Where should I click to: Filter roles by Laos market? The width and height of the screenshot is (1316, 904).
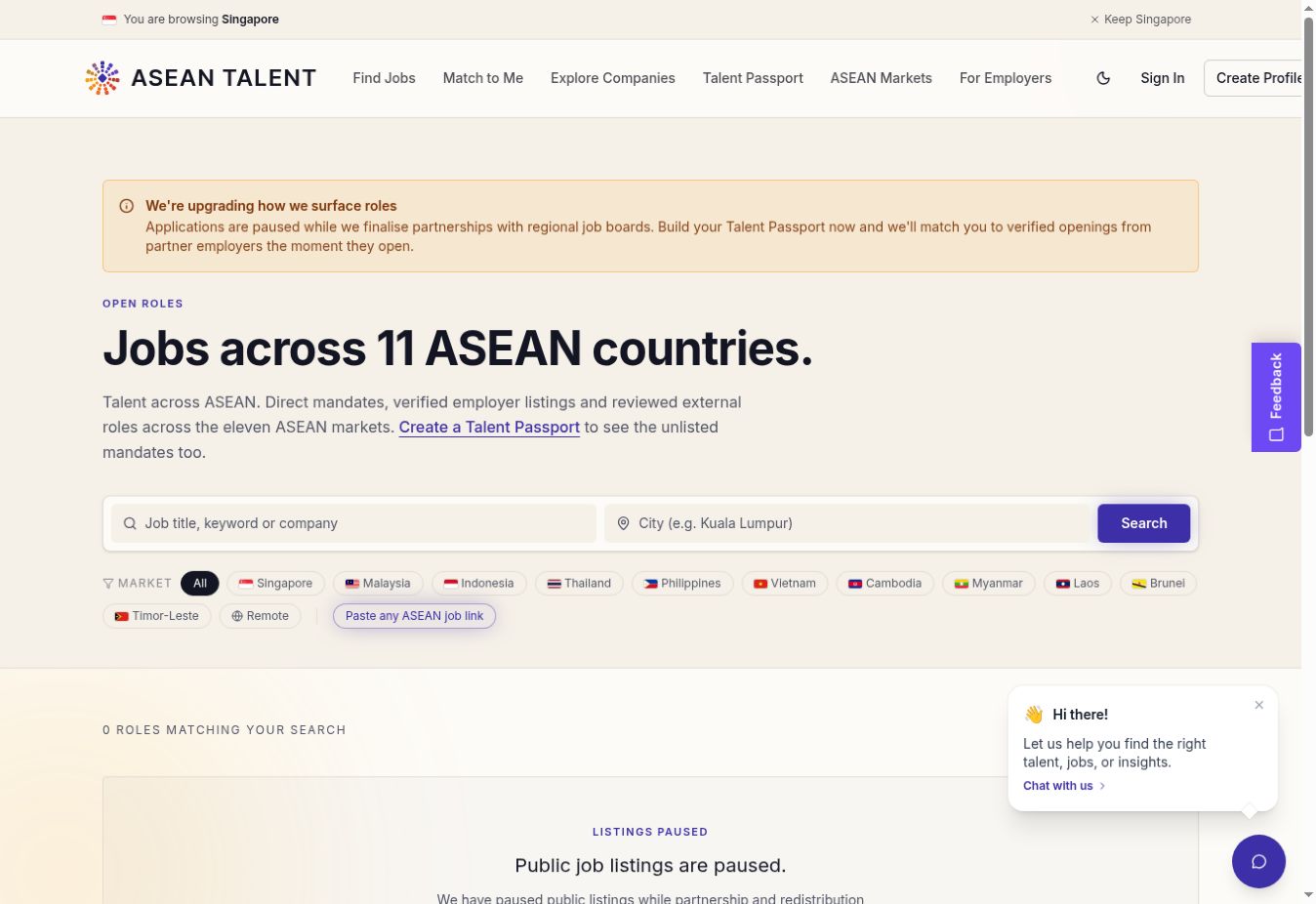pyautogui.click(x=1078, y=584)
